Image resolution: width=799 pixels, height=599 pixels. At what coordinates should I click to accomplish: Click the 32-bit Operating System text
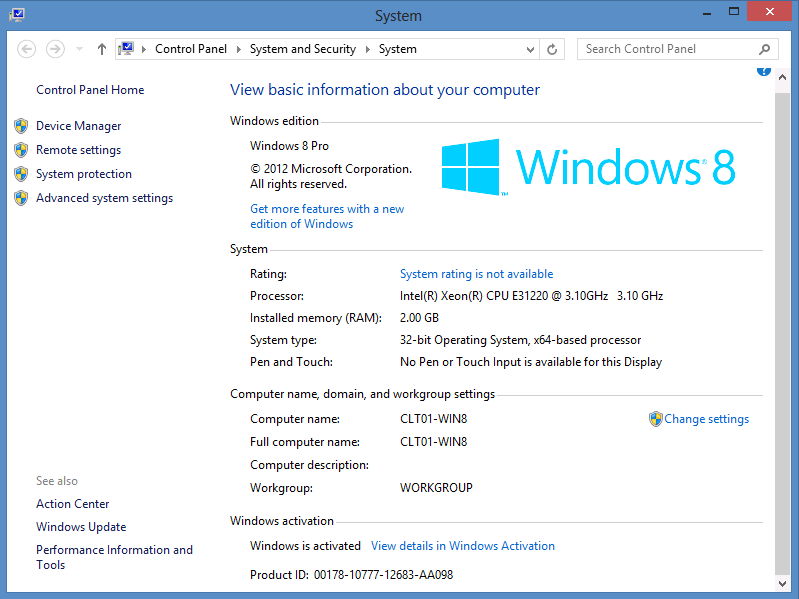tap(520, 340)
